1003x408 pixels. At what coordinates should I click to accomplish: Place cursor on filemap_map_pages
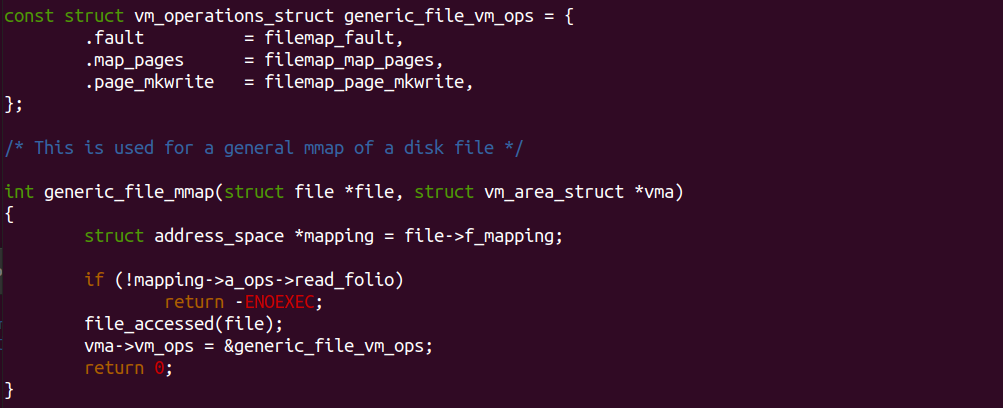click(x=349, y=61)
